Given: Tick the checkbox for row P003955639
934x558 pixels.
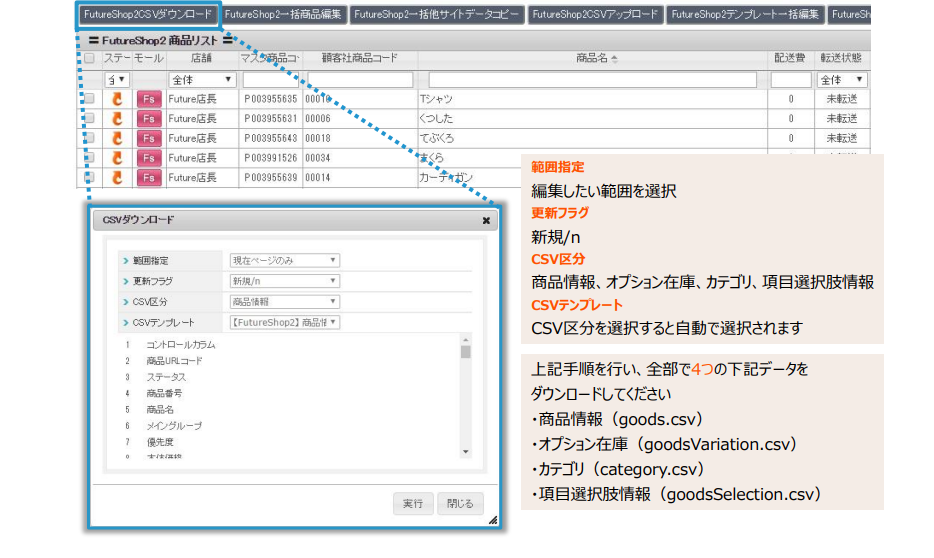Looking at the screenshot, I should tap(89, 177).
